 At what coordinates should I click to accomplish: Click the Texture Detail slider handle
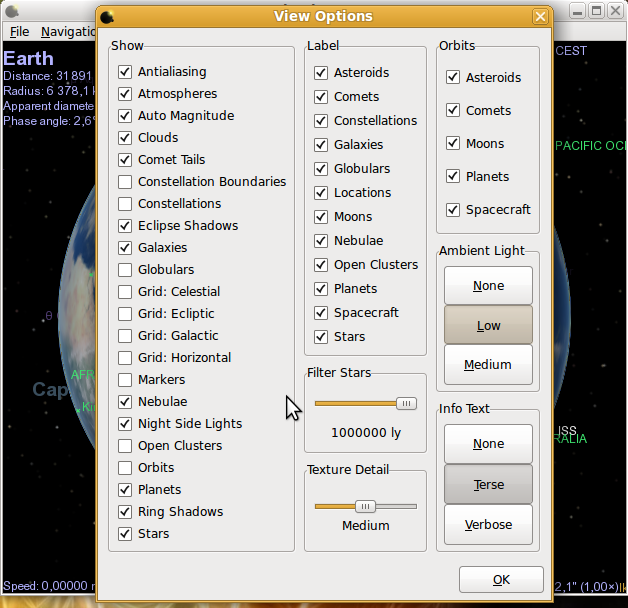coord(365,506)
